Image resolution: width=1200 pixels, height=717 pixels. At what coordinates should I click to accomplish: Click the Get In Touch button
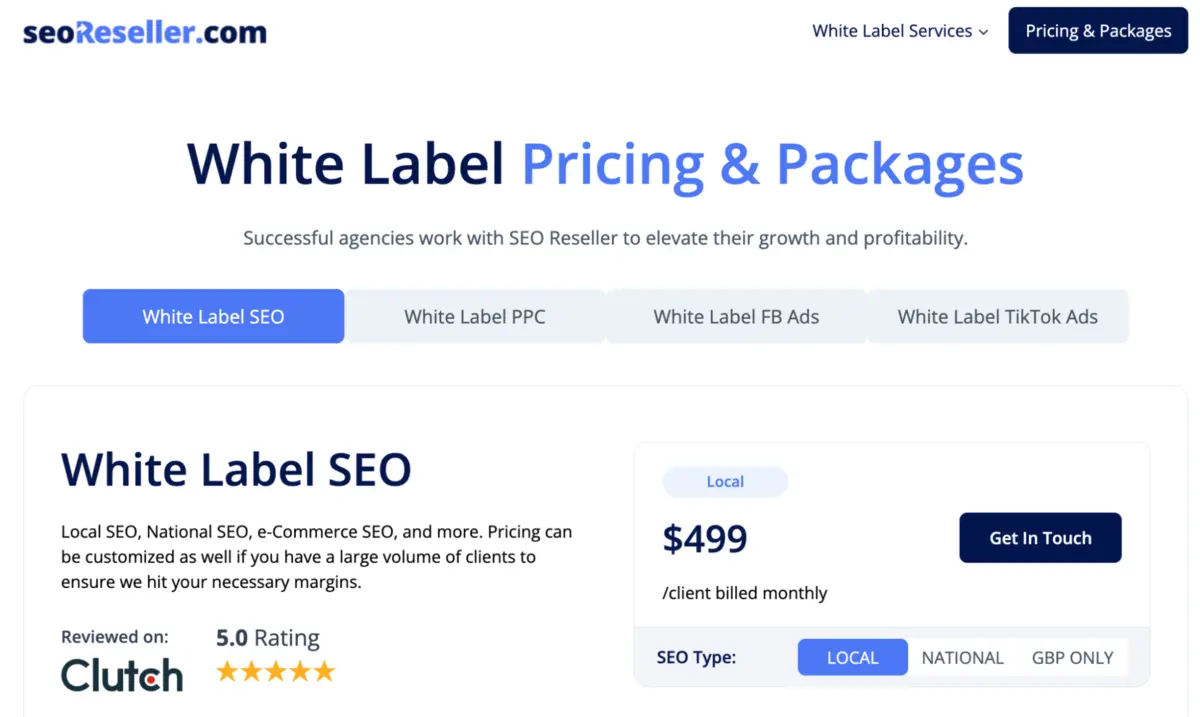pyautogui.click(x=1040, y=537)
